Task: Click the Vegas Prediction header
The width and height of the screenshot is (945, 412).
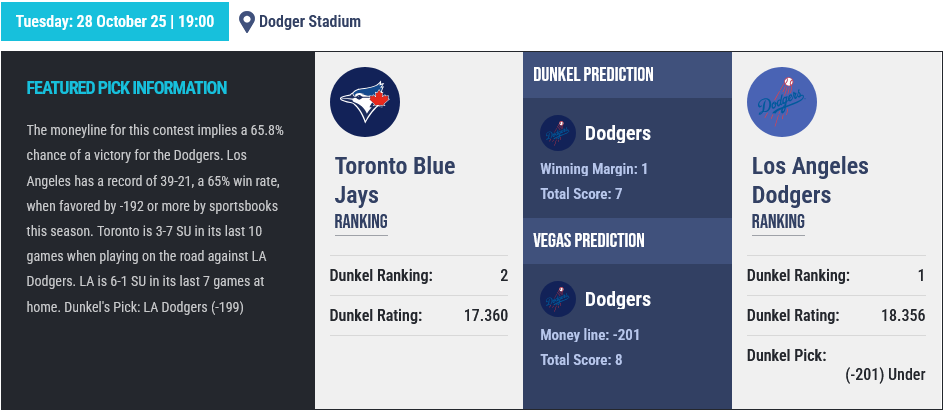Action: click(x=588, y=241)
